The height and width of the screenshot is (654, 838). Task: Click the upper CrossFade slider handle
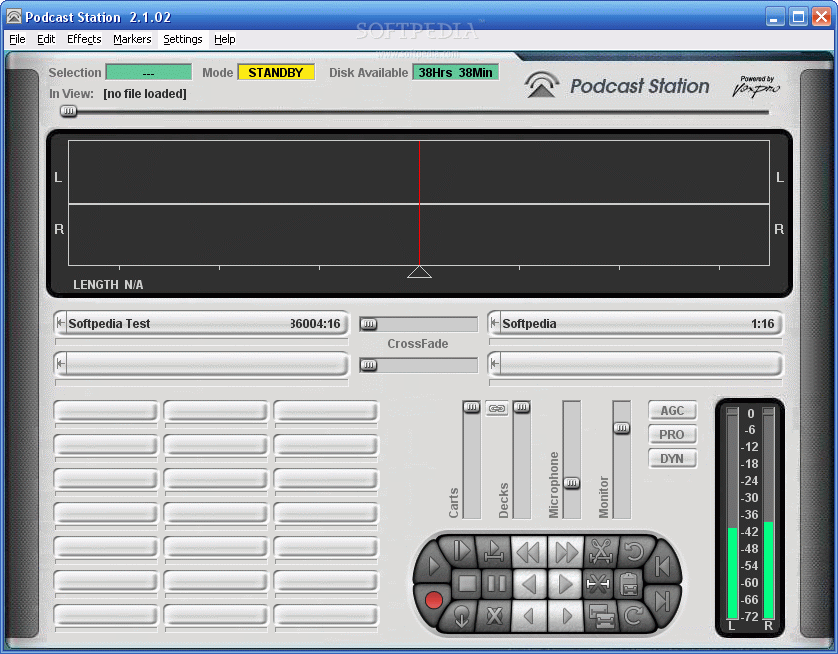point(368,324)
